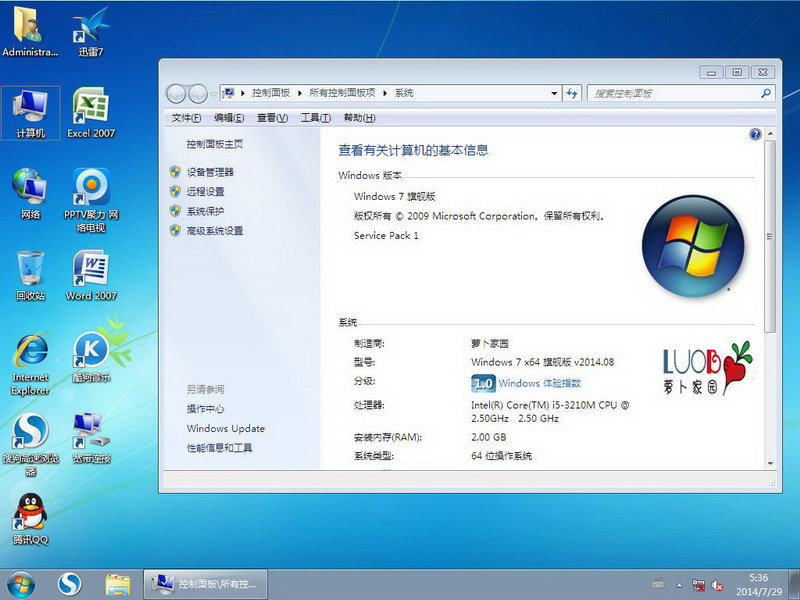
Task: Open the 回收站 recycle bin icon
Action: coord(31,276)
